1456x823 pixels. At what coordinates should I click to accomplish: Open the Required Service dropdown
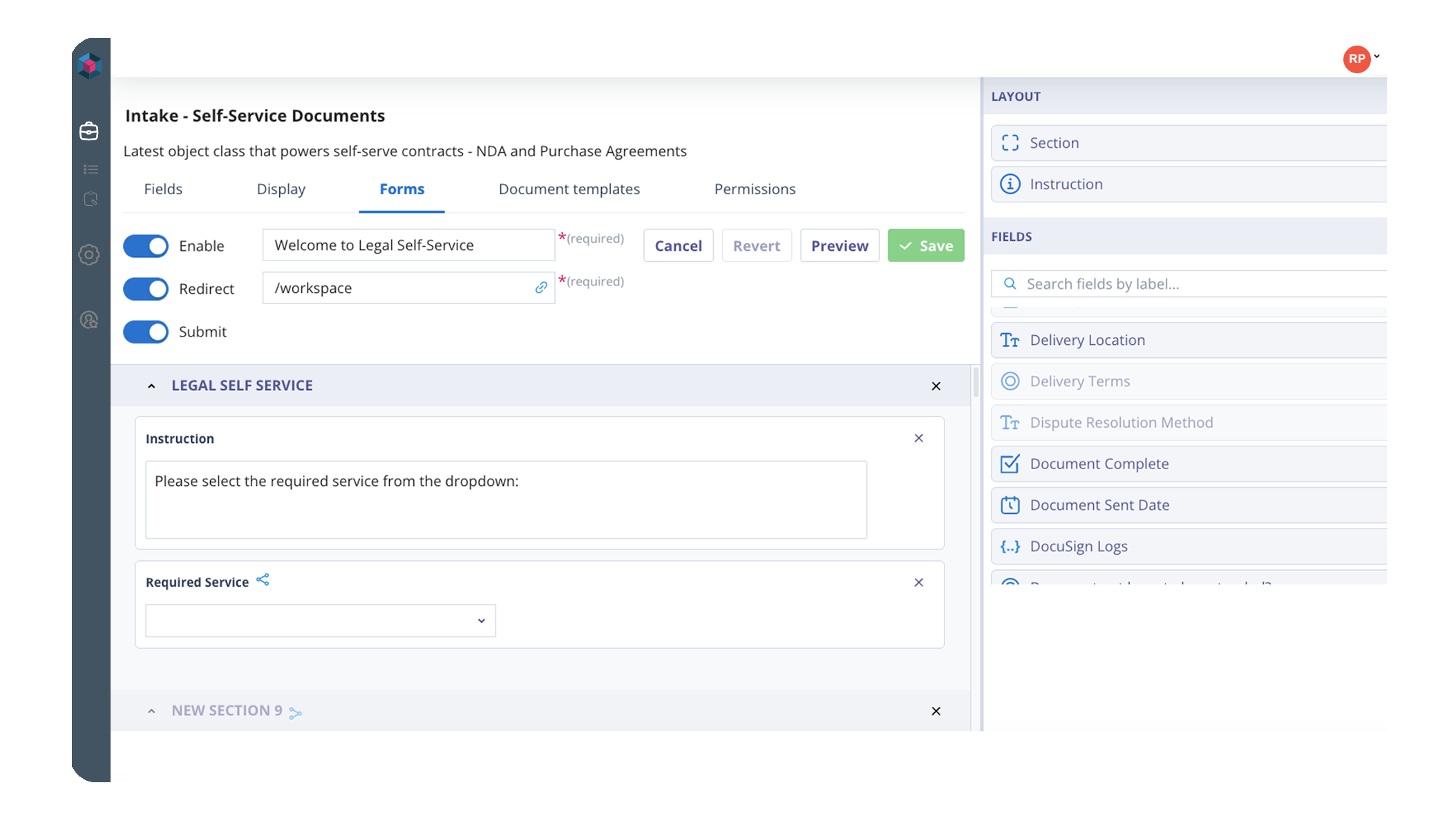pos(321,621)
